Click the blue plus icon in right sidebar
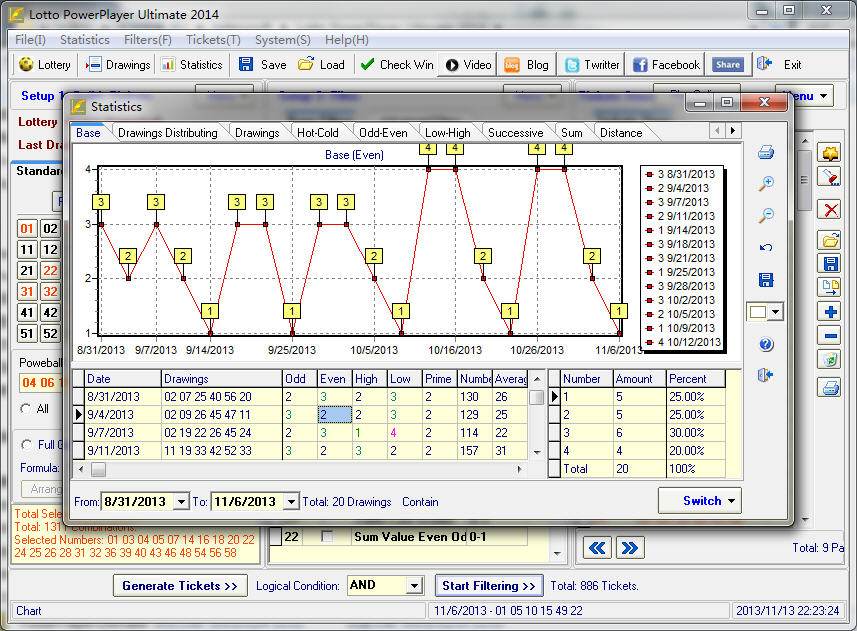 [x=831, y=312]
